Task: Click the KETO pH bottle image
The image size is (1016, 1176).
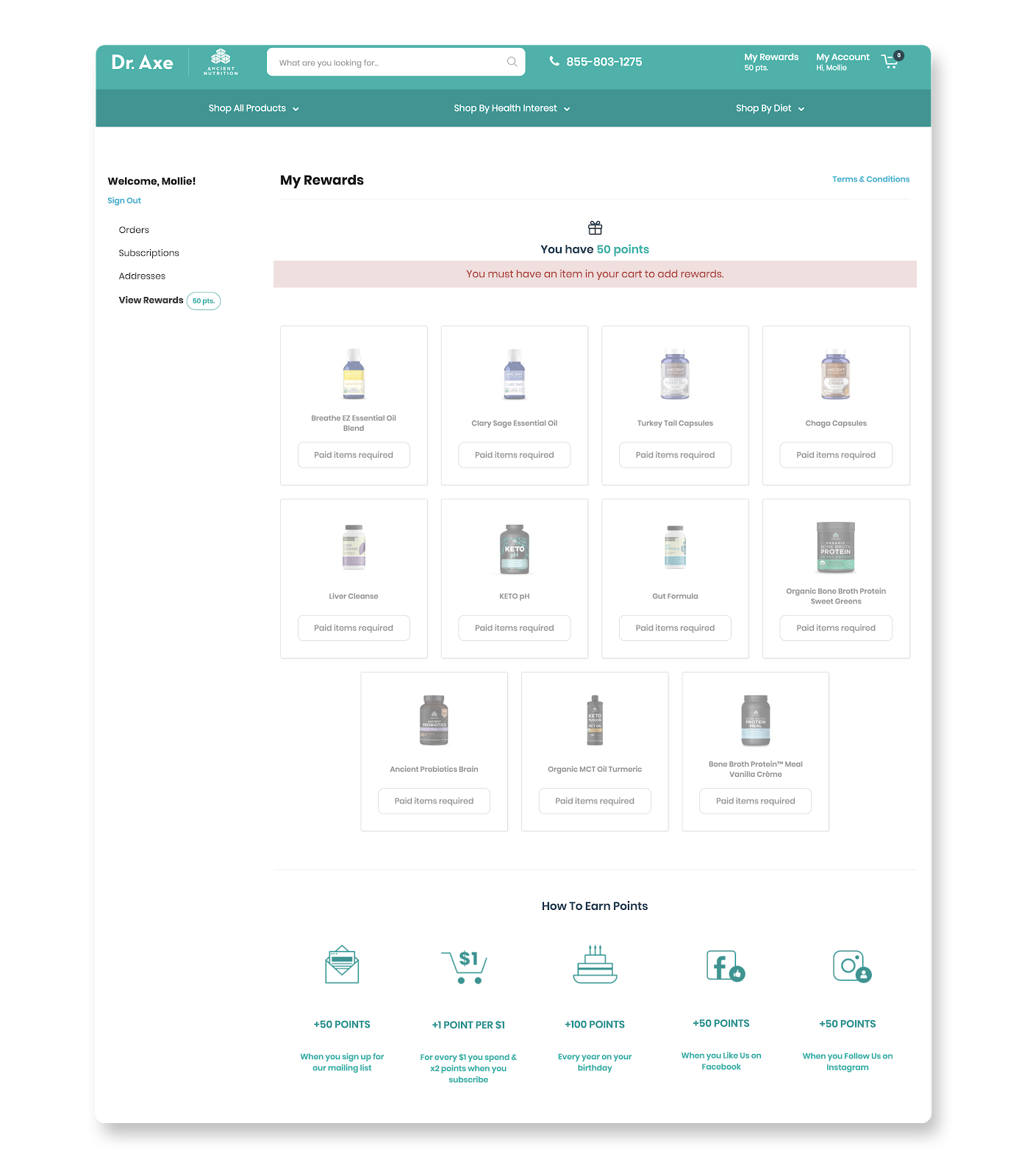Action: click(515, 549)
